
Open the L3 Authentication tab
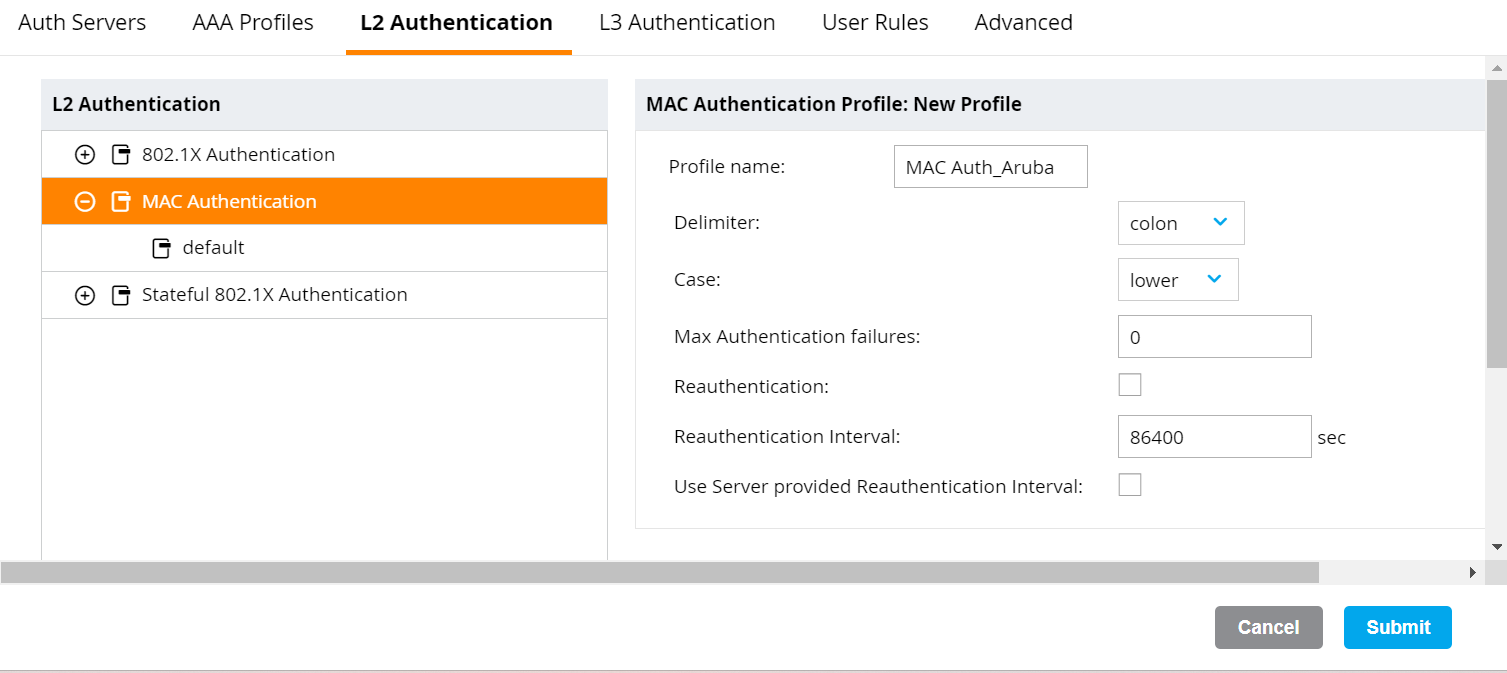[x=687, y=22]
